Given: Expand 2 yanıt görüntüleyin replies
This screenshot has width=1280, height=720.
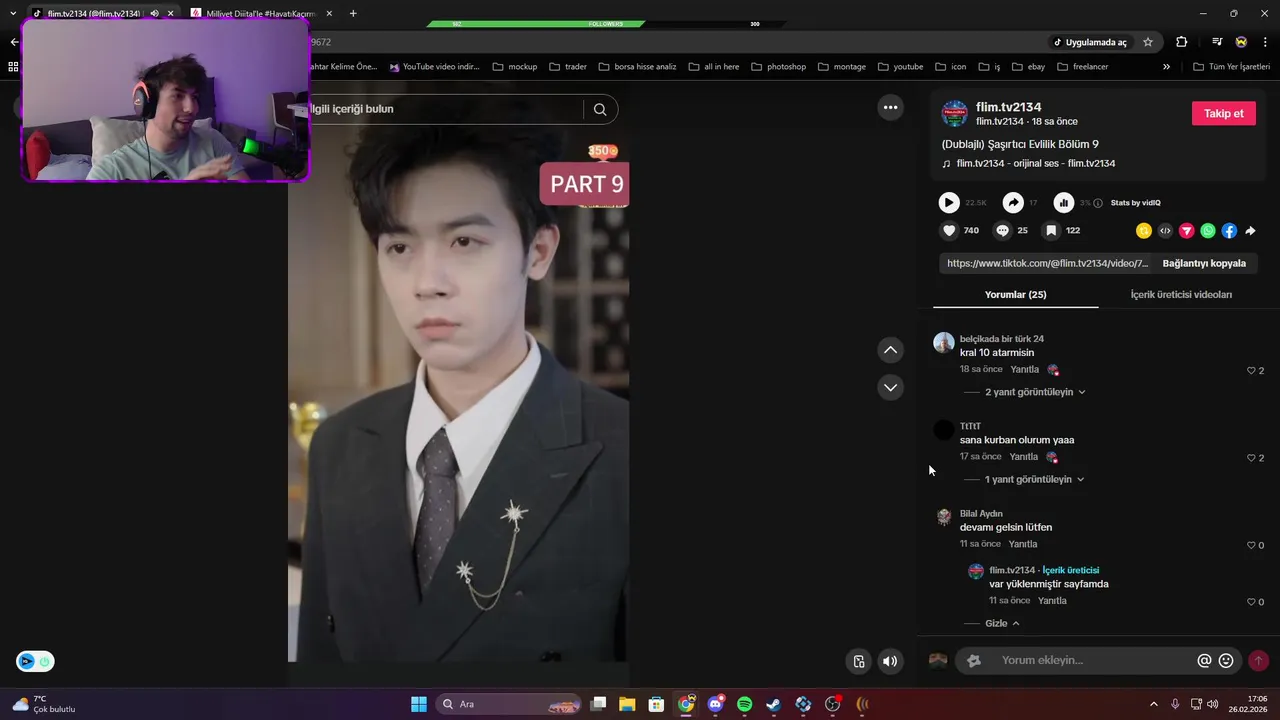Looking at the screenshot, I should (1035, 392).
